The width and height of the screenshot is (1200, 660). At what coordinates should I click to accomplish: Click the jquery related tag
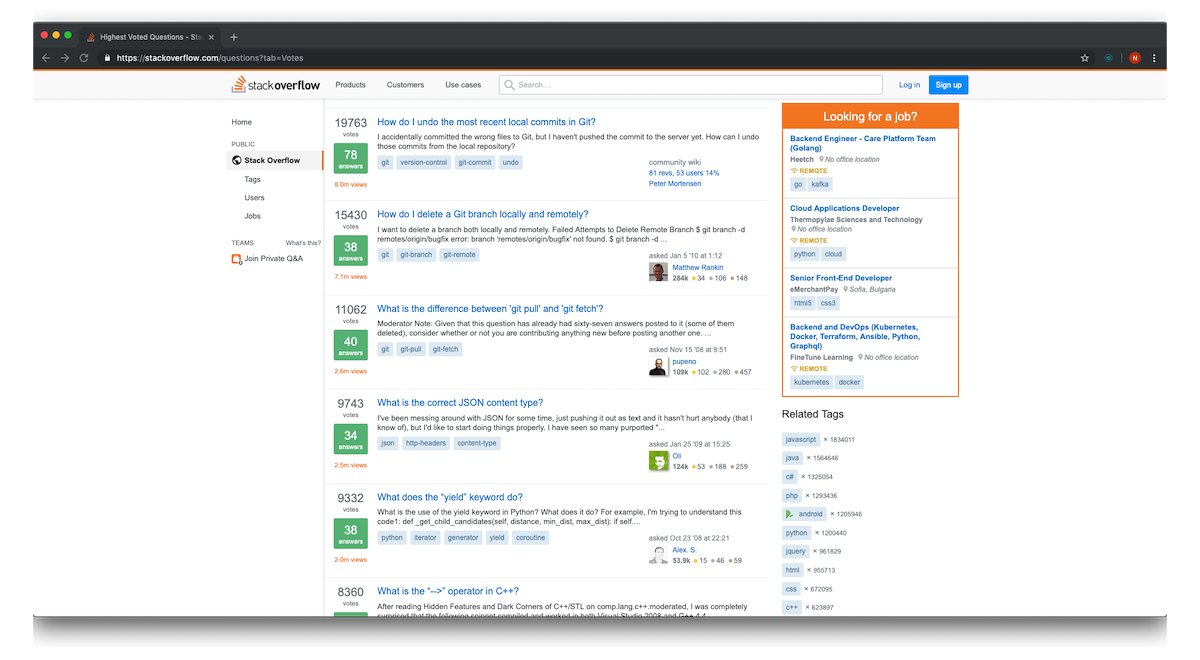(x=796, y=551)
